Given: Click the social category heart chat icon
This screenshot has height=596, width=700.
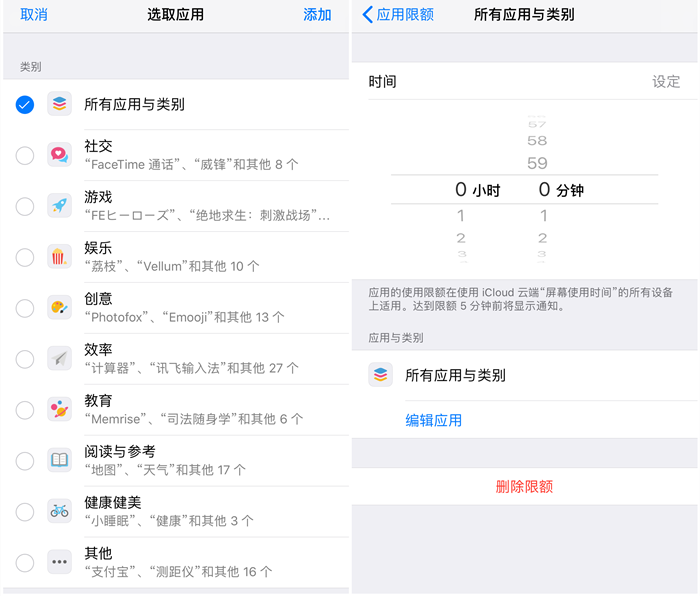Looking at the screenshot, I should click(x=60, y=155).
